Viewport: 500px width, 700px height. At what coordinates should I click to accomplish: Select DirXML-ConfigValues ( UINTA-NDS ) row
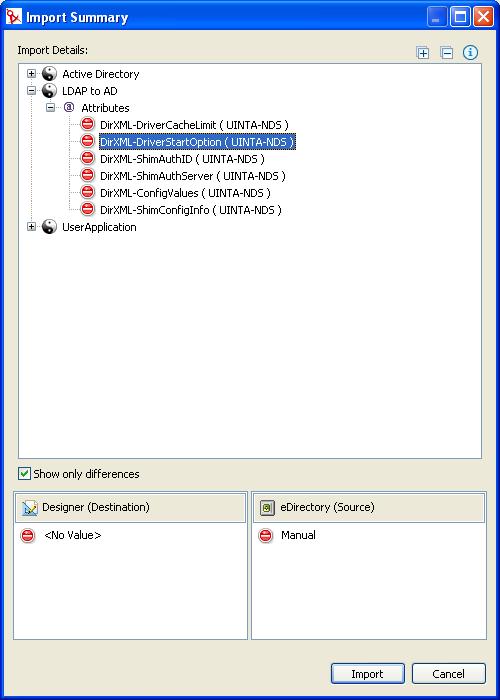[185, 193]
